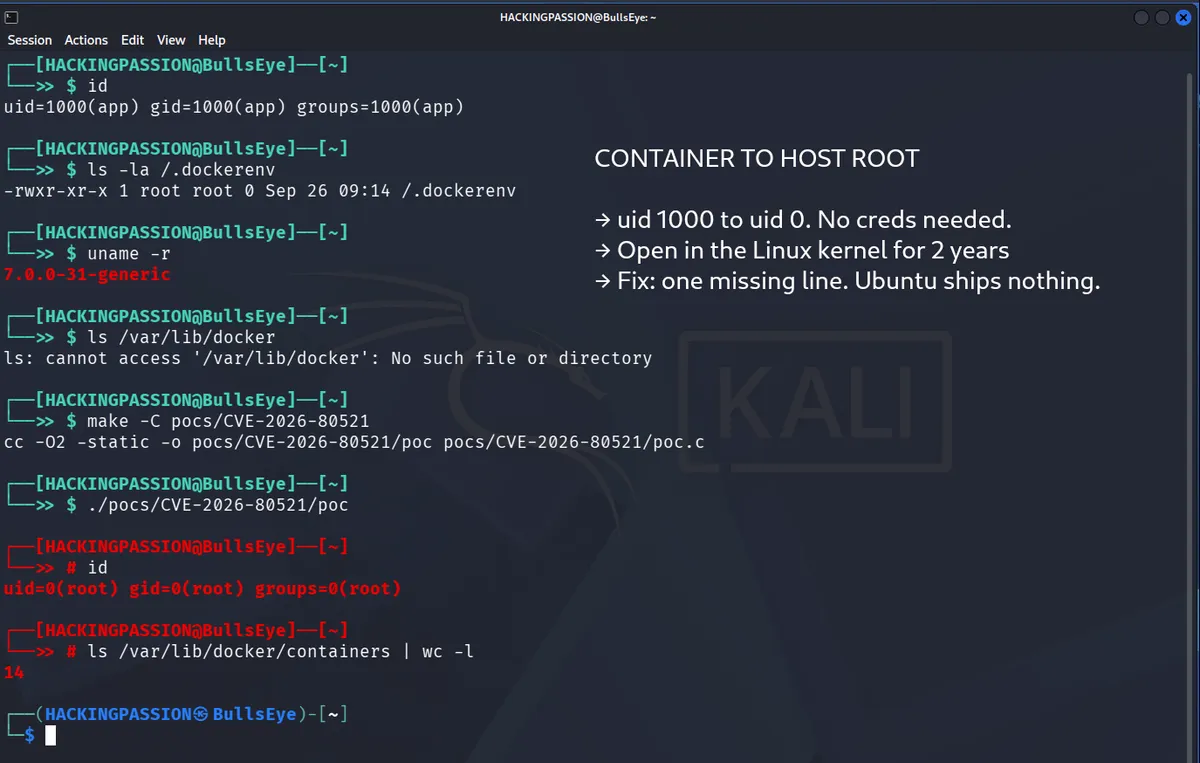Click the 'ls -la /.dockerenv' command
This screenshot has height=763, width=1200.
[181, 169]
